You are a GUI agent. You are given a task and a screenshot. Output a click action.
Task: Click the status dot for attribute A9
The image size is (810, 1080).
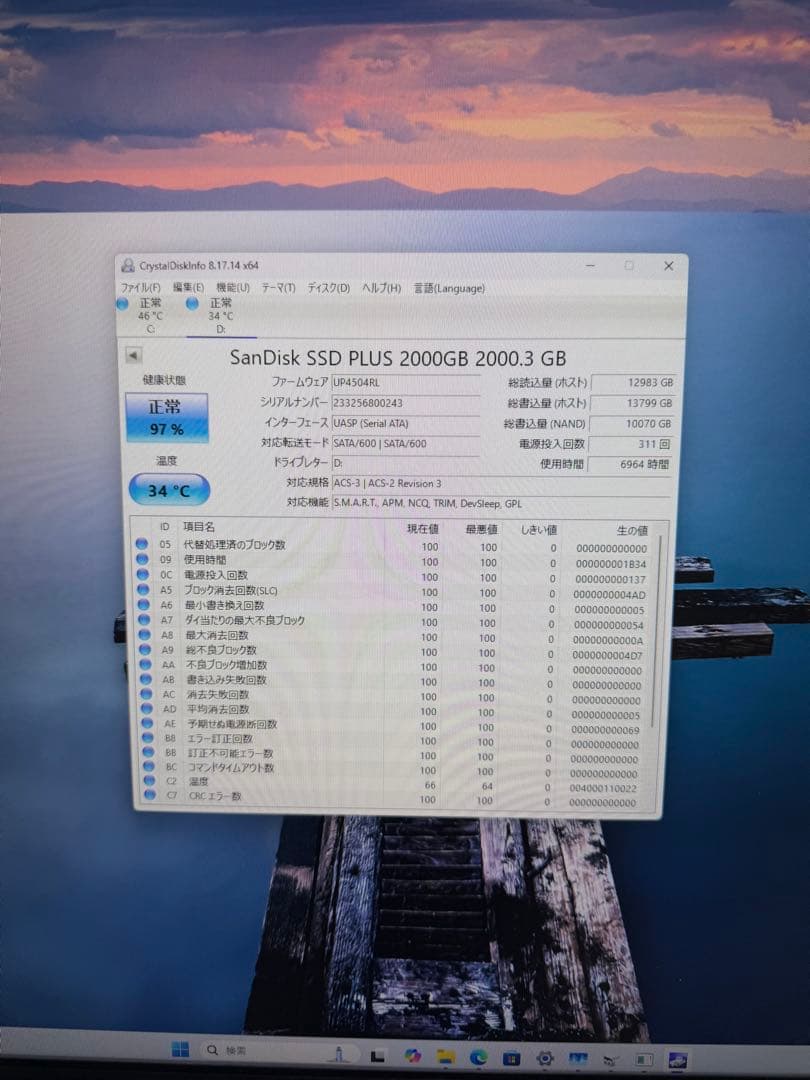145,649
